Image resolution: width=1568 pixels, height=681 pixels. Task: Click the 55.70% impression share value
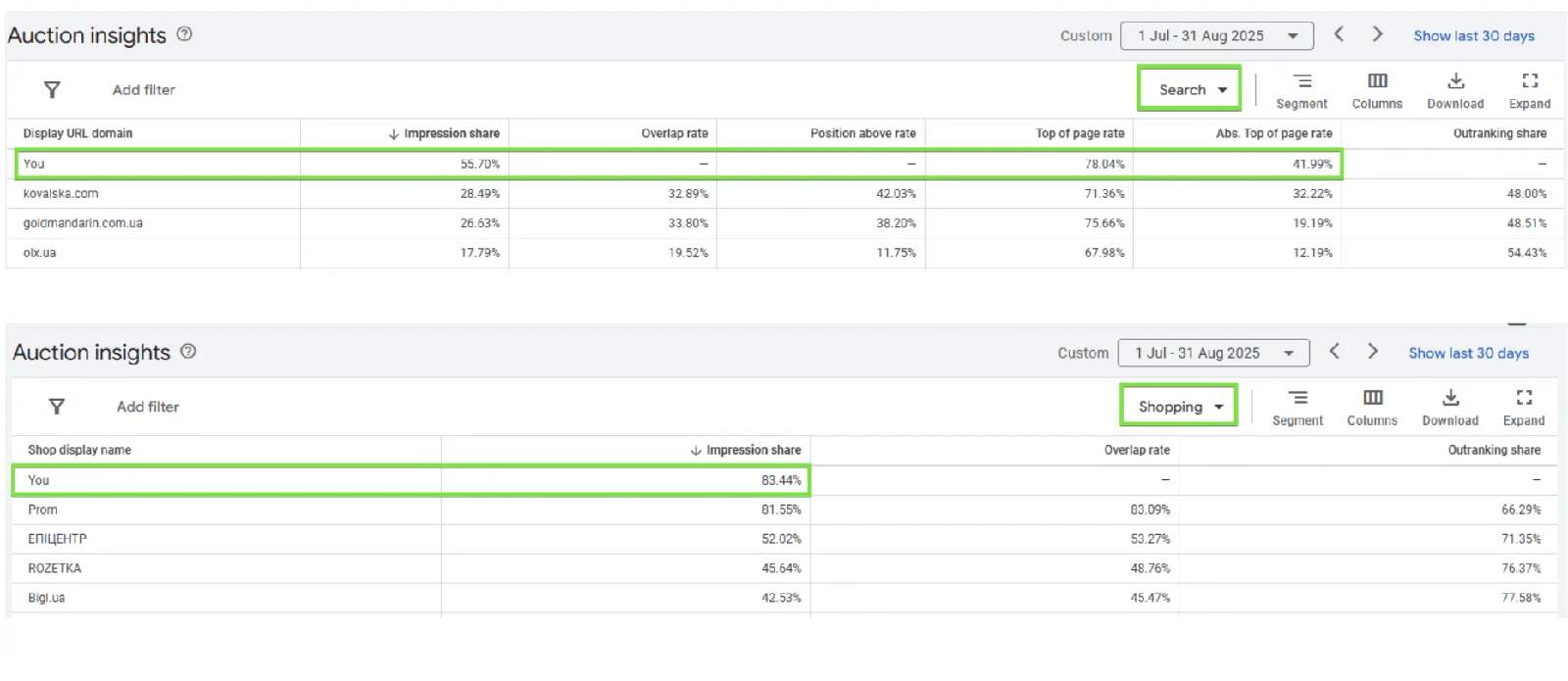point(480,164)
